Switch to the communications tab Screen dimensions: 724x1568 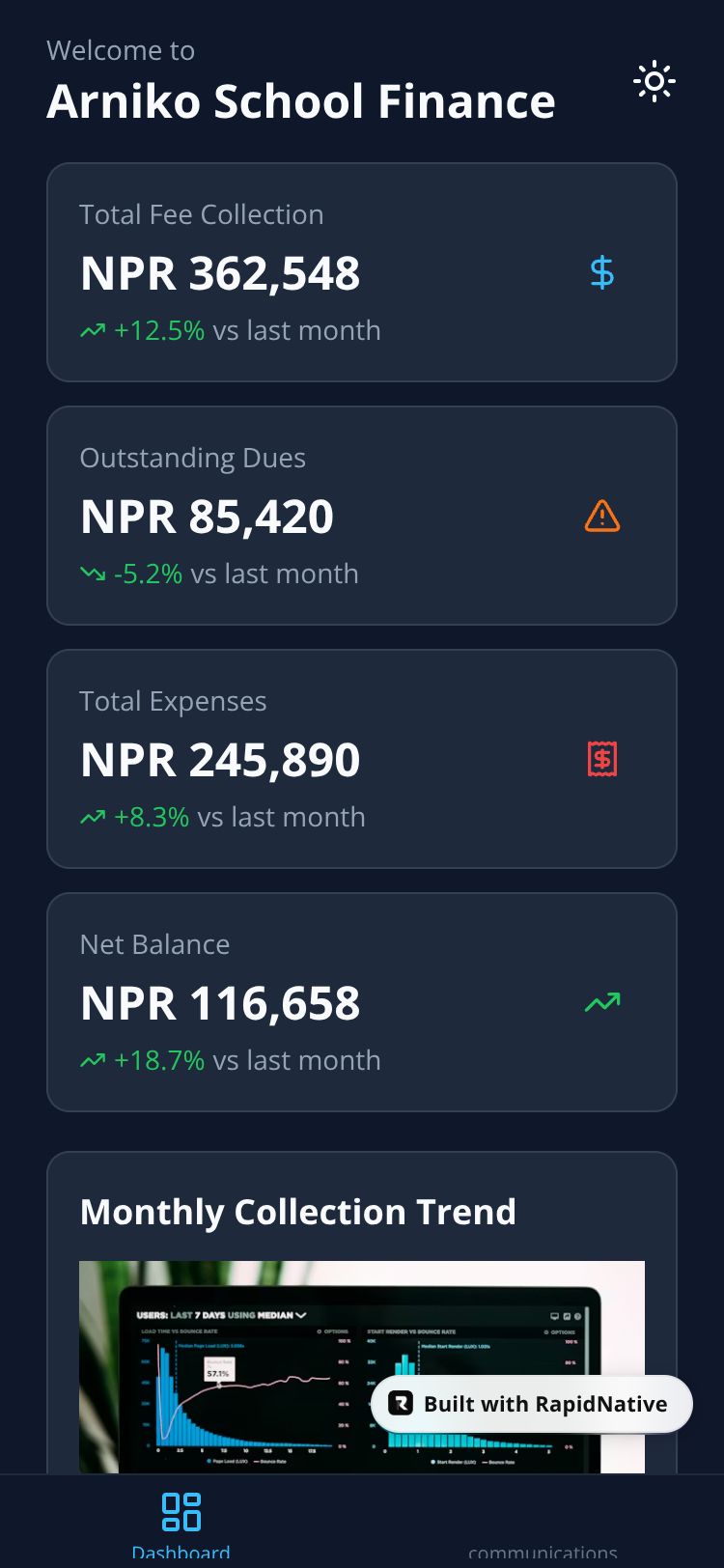543,1551
